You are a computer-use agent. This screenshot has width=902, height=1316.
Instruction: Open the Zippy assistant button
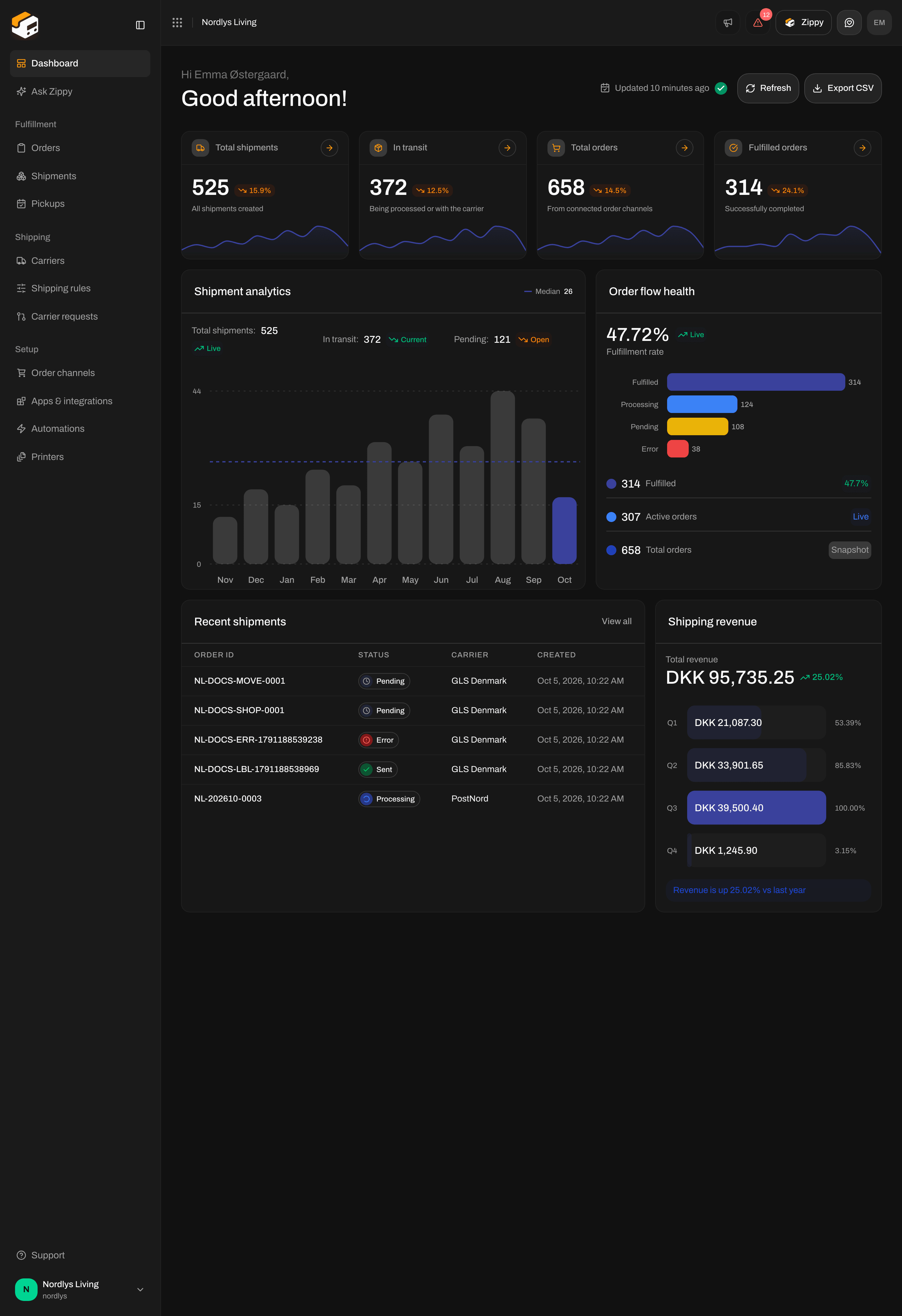[x=803, y=23]
